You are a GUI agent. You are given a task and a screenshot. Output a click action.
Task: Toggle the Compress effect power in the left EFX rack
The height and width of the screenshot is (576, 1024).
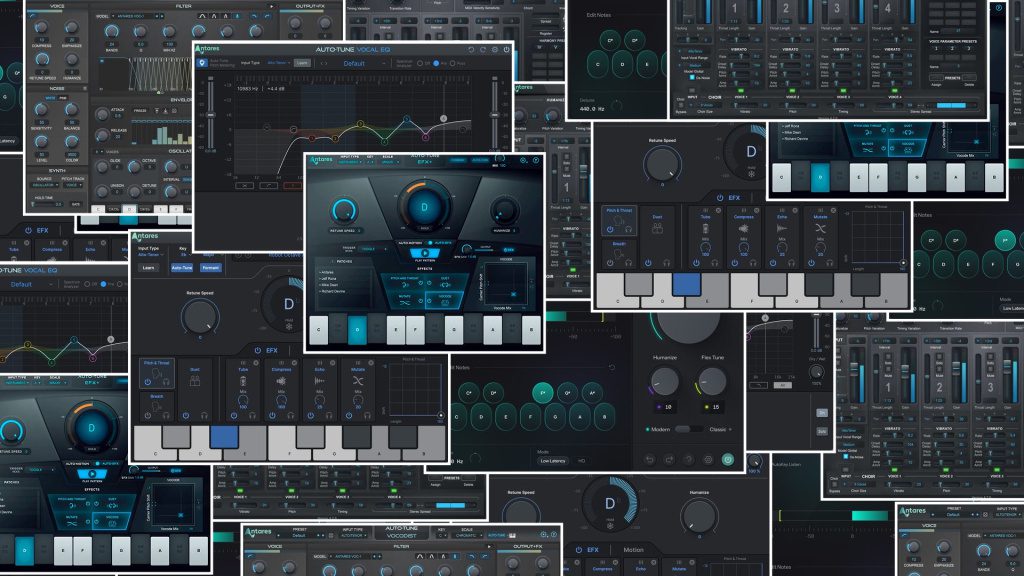pos(272,415)
